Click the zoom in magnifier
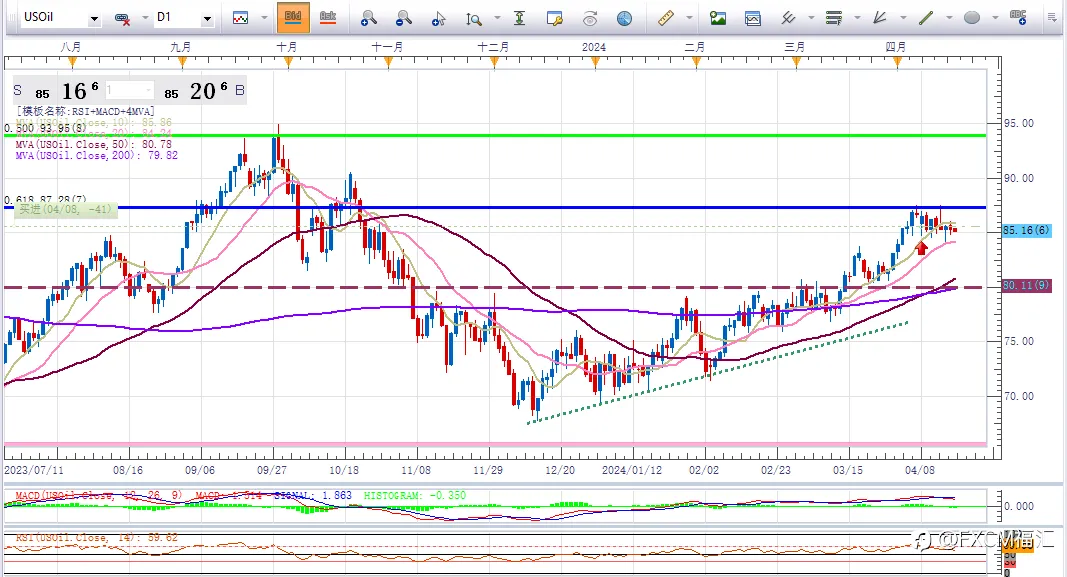Viewport: 1067px width, 577px height. pos(369,18)
